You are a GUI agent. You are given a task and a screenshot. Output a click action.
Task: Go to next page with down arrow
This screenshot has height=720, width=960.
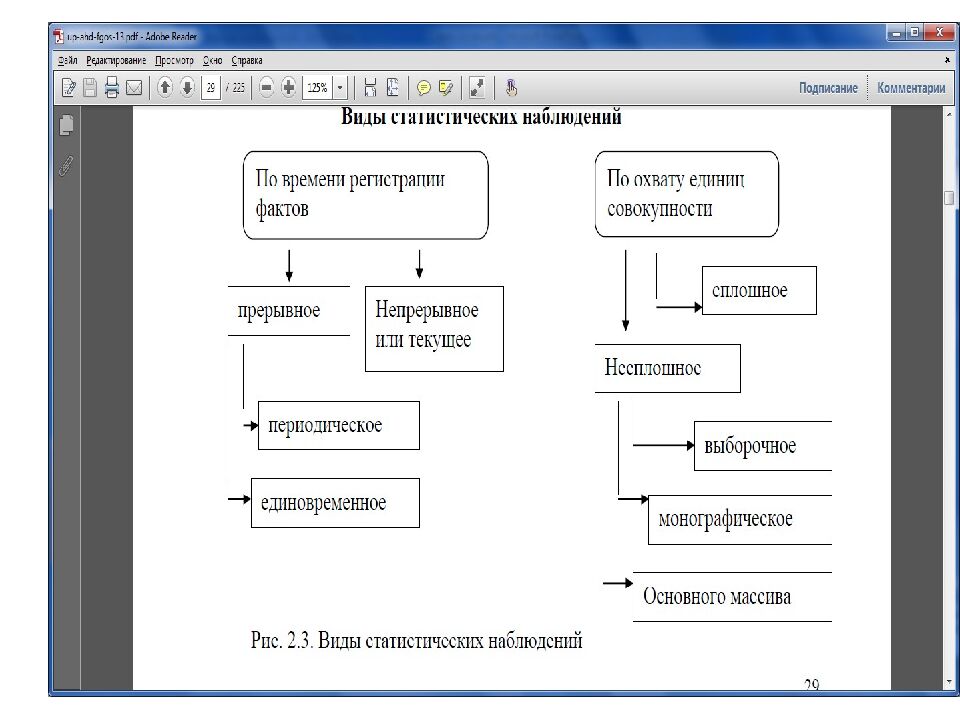(186, 87)
